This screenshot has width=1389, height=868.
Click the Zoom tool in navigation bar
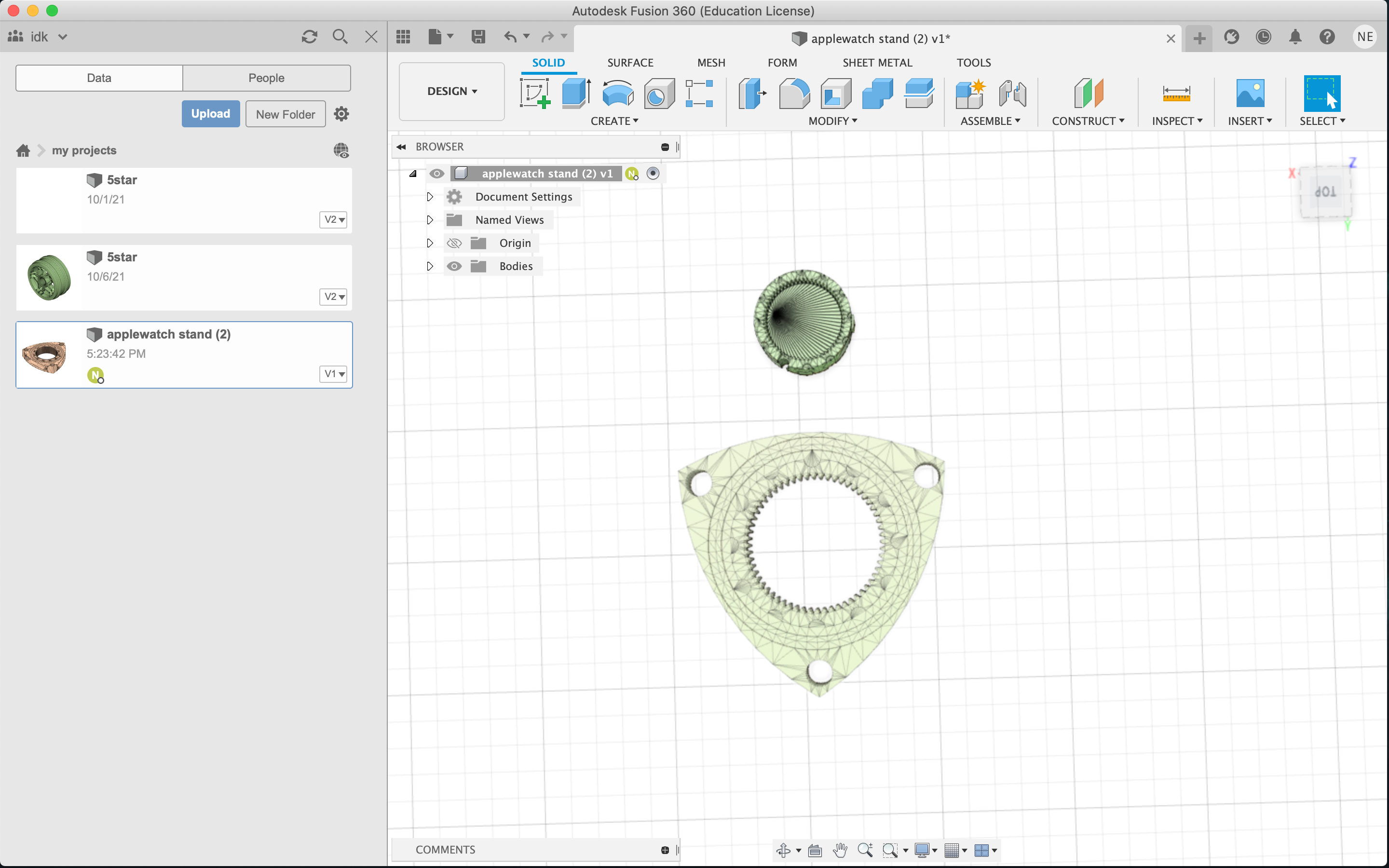tap(865, 850)
